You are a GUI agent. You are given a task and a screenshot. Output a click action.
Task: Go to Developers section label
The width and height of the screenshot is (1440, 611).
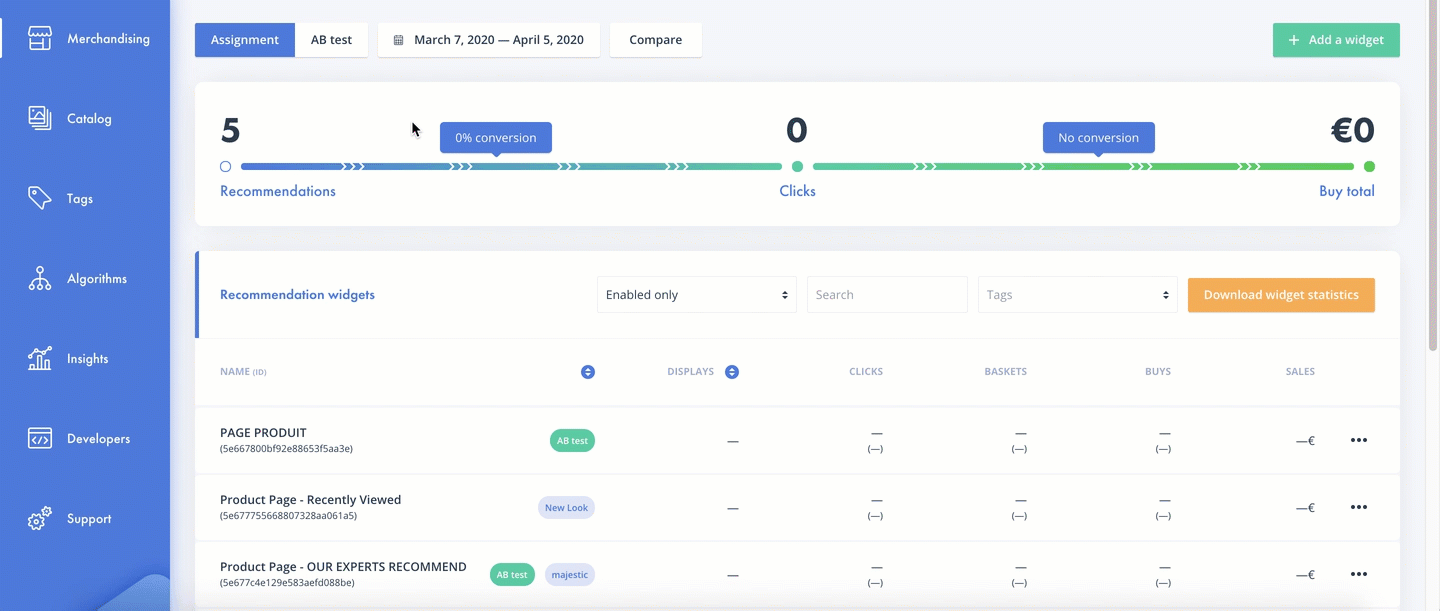tap(98, 438)
